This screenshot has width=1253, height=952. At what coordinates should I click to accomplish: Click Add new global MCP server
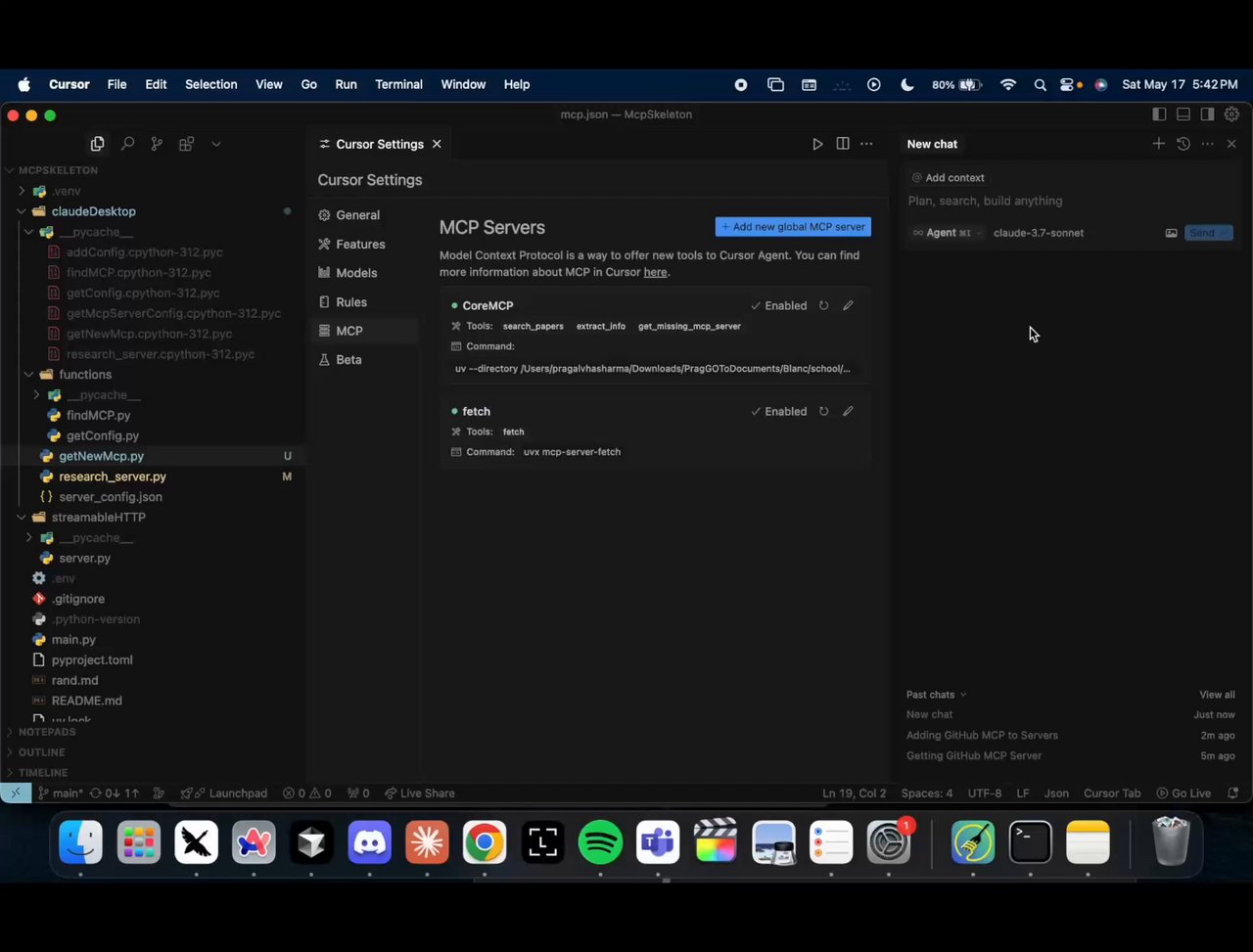pyautogui.click(x=793, y=227)
